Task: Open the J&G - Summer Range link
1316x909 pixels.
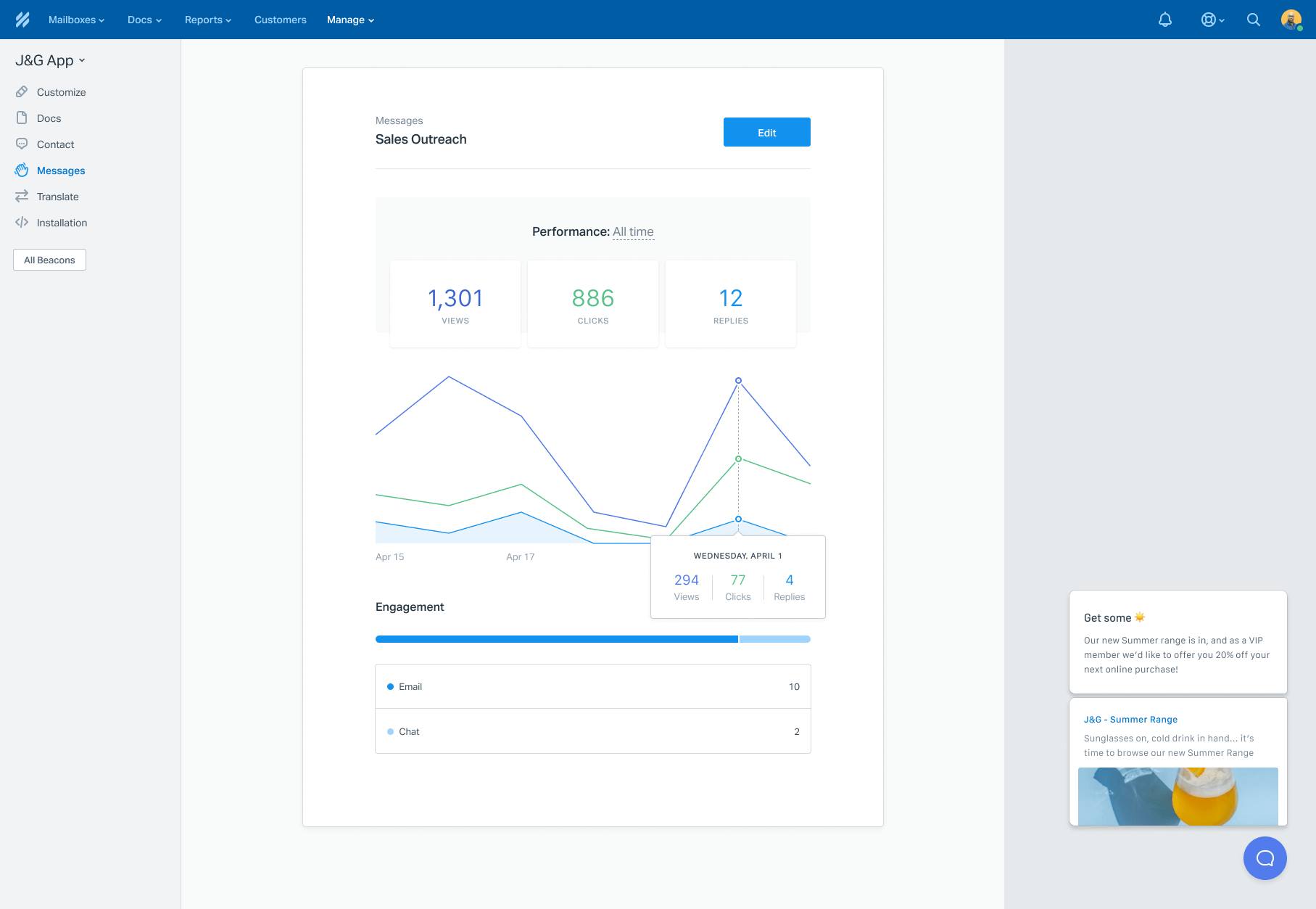Action: [x=1130, y=720]
